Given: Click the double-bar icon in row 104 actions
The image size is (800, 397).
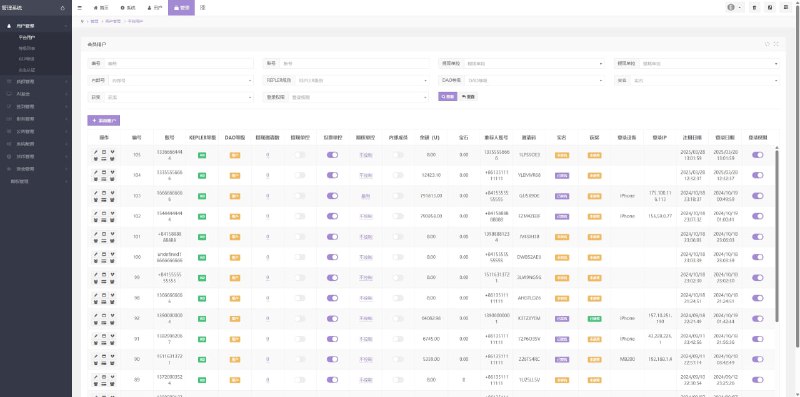Looking at the screenshot, I should pyautogui.click(x=104, y=179).
